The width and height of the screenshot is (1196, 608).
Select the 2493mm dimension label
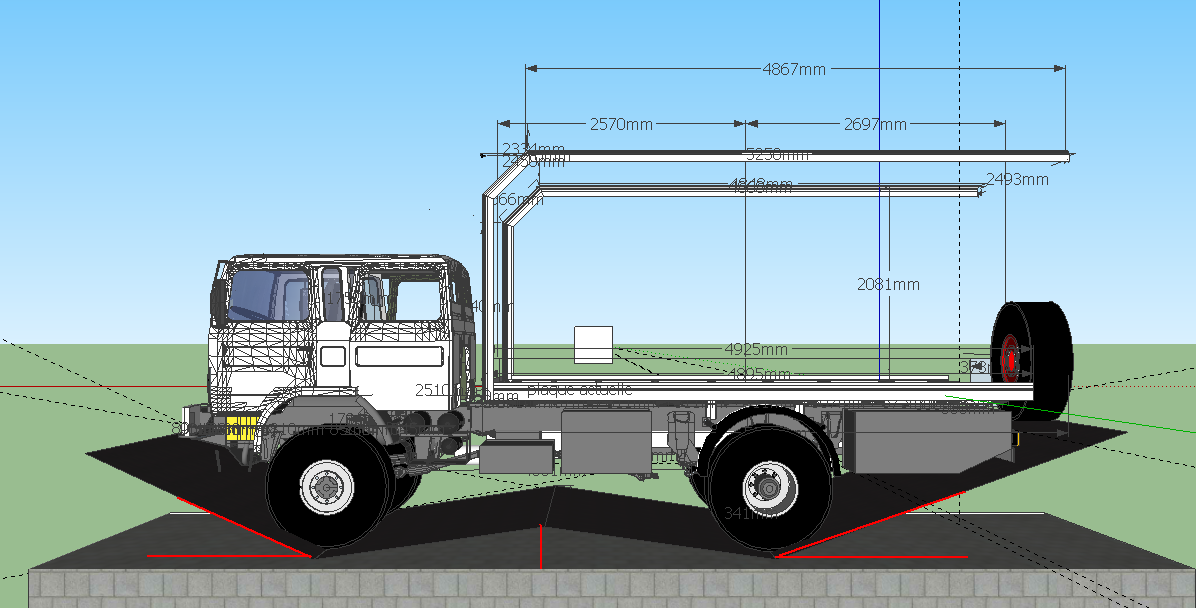[x=1017, y=180]
